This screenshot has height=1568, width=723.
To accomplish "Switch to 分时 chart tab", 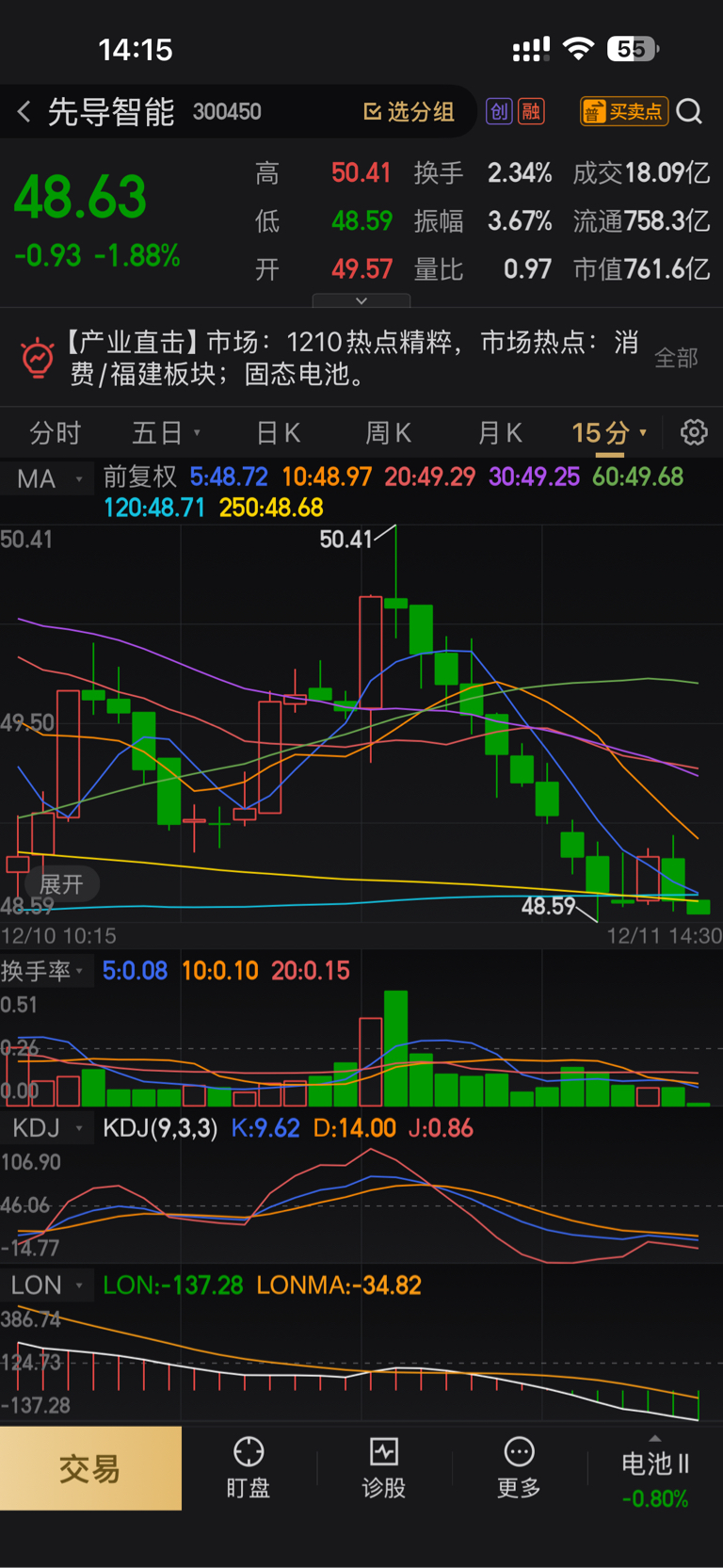I will [x=56, y=433].
